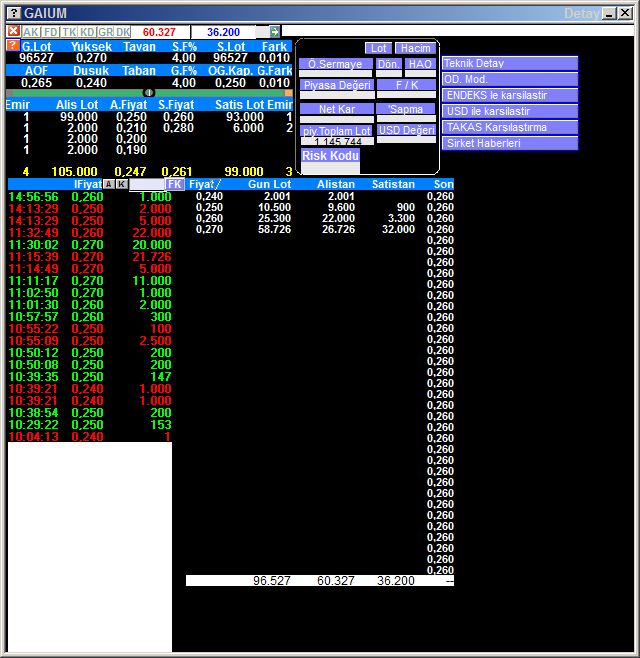Screen dimensions: 640x658
Task: Select the GR tab
Action: (x=105, y=32)
